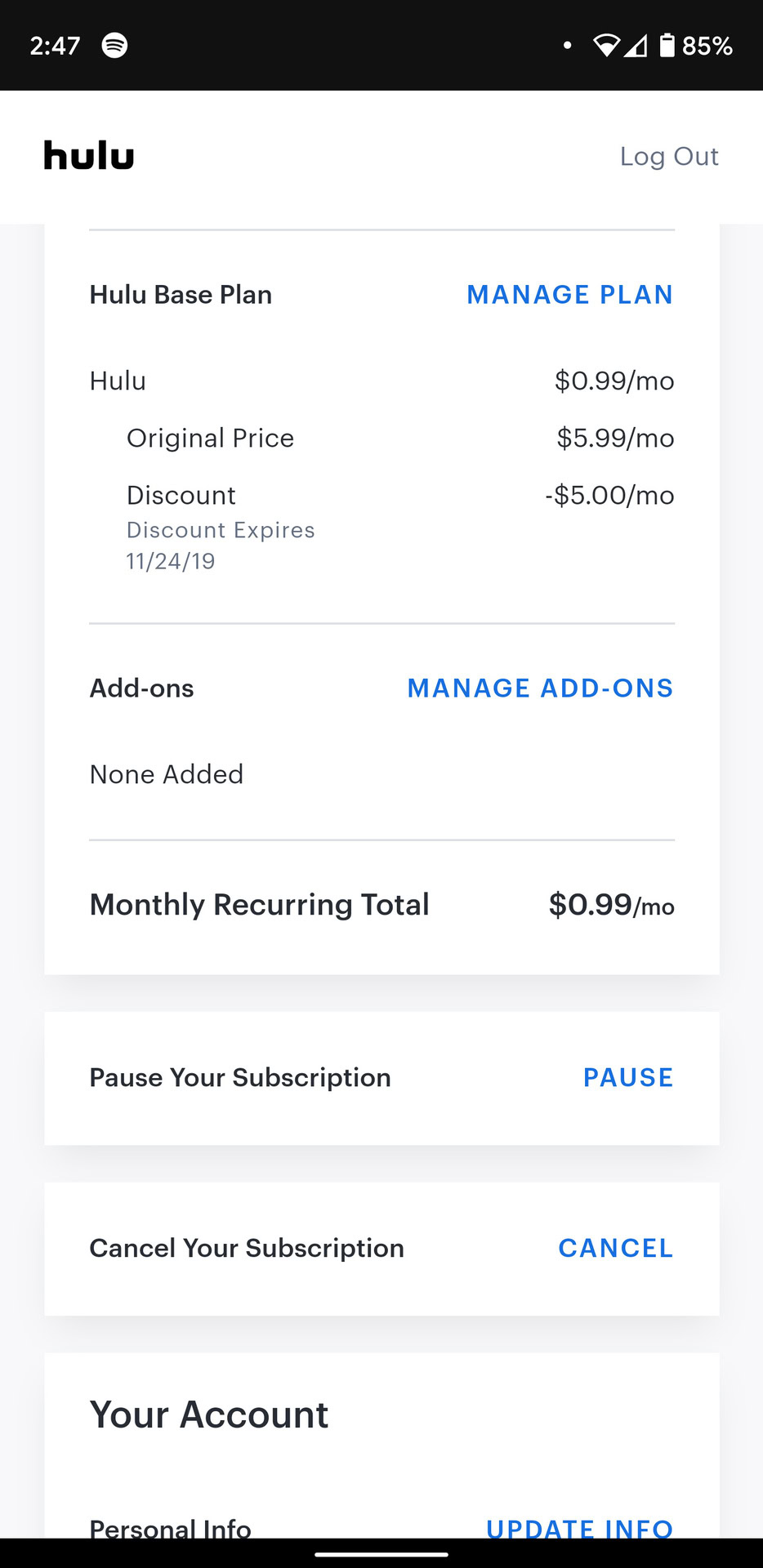This screenshot has height=1568, width=763.
Task: Tap the Your Account heading
Action: coord(208,1415)
